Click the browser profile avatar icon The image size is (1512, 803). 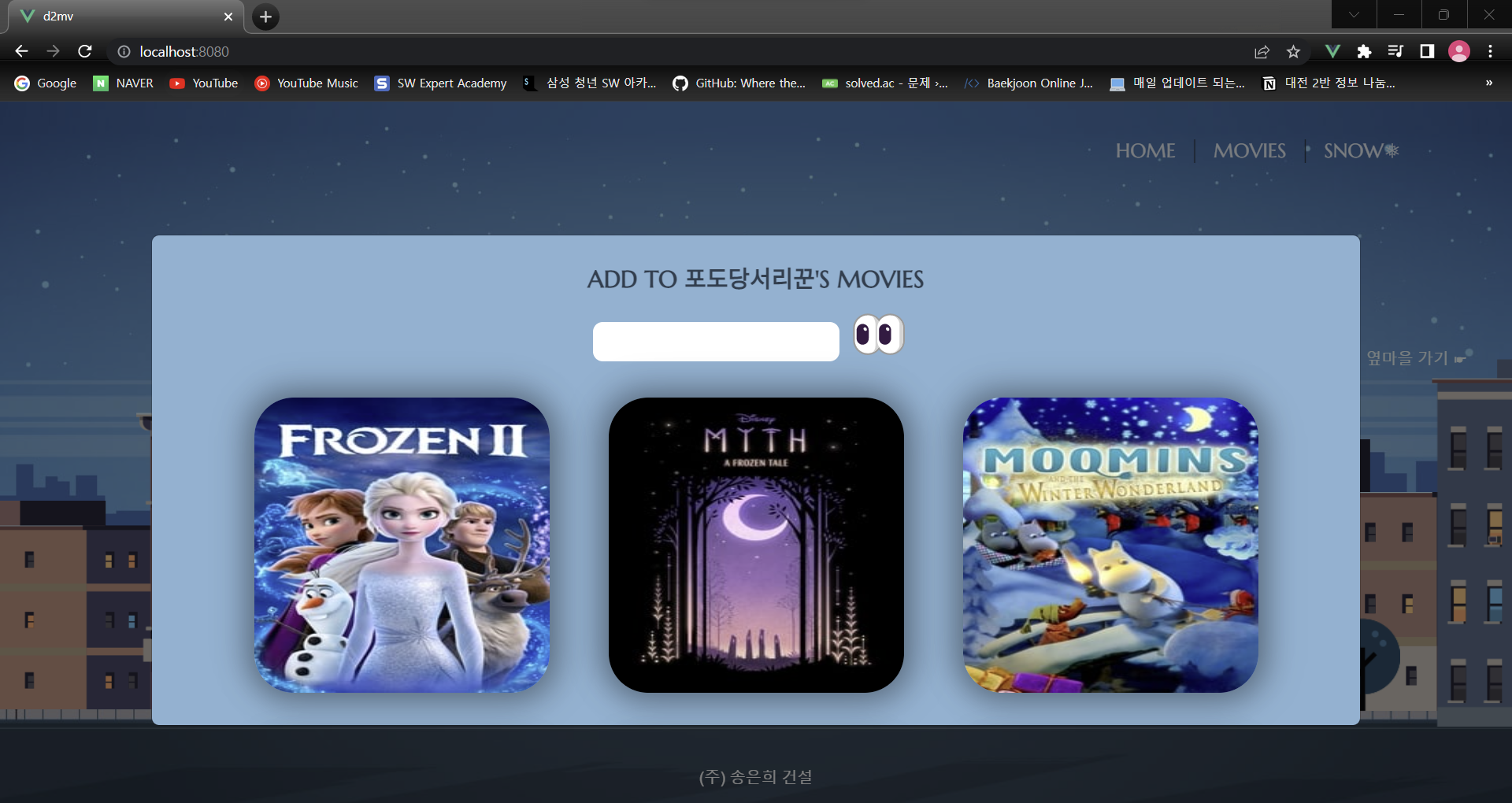point(1459,51)
